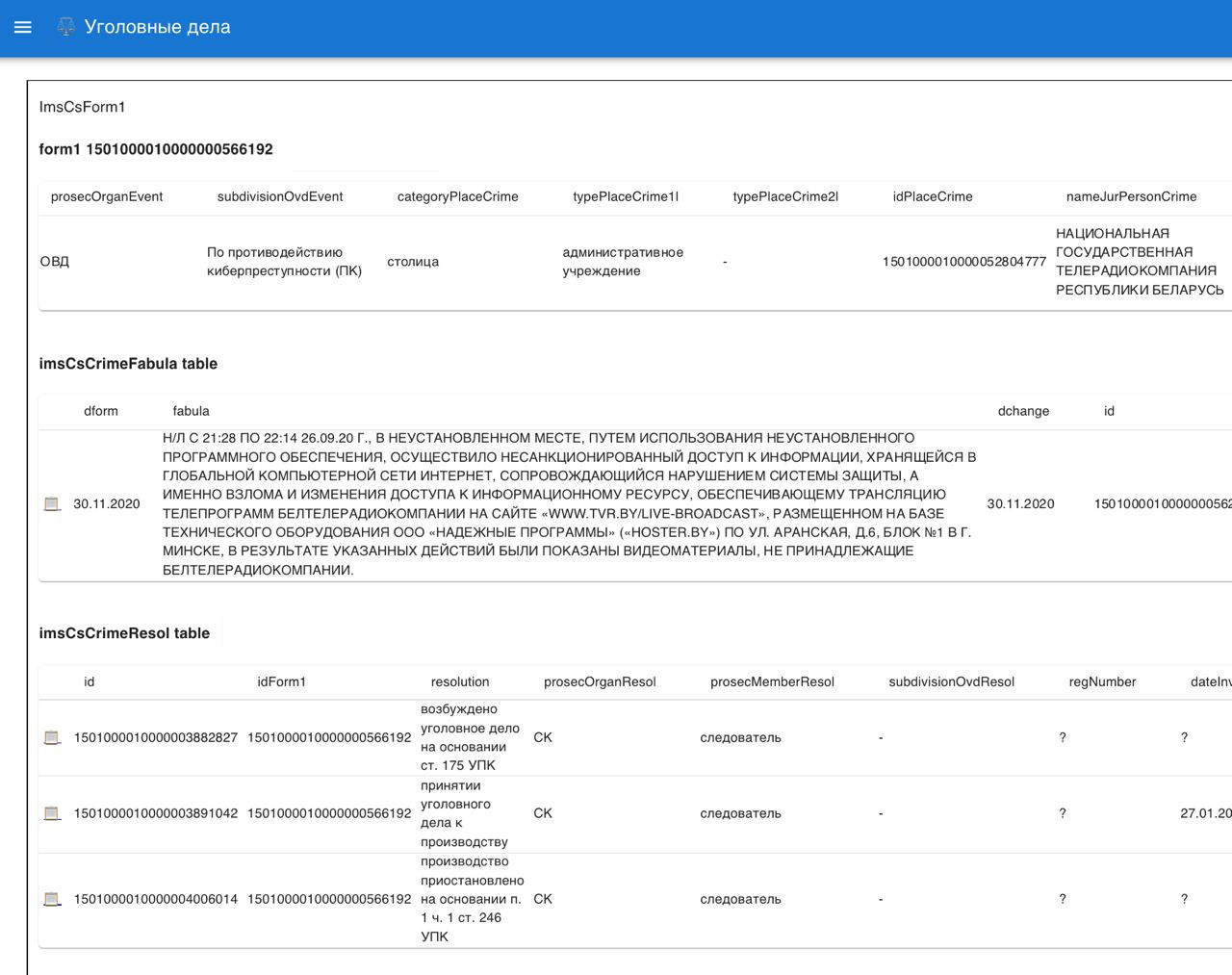This screenshot has height=975, width=1232.
Task: Open row icon for resolution 1501000010000004006014
Action: tap(52, 900)
